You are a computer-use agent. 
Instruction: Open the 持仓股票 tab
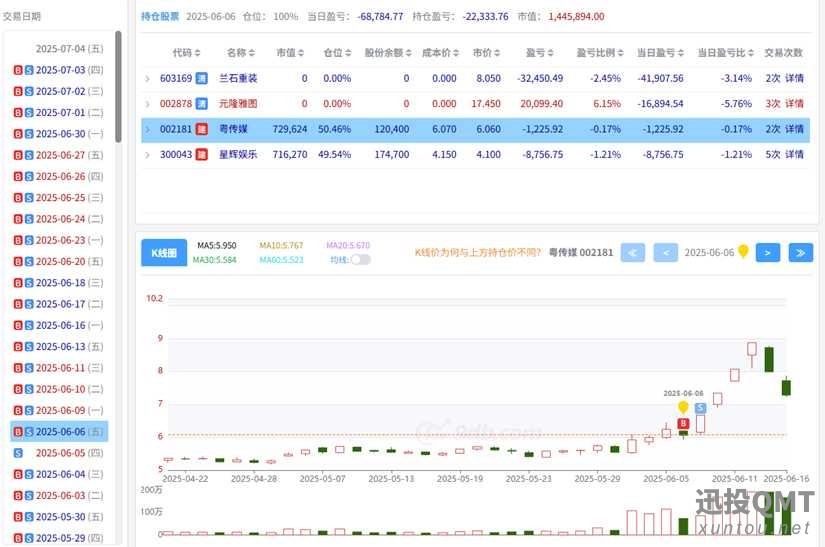[160, 16]
